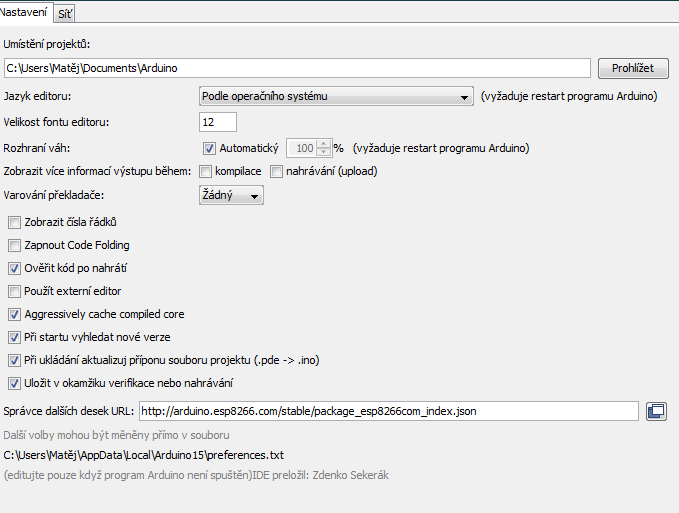This screenshot has height=513, width=679.
Task: Toggle Při startu vyhledat nové verze
Action: click(14, 337)
